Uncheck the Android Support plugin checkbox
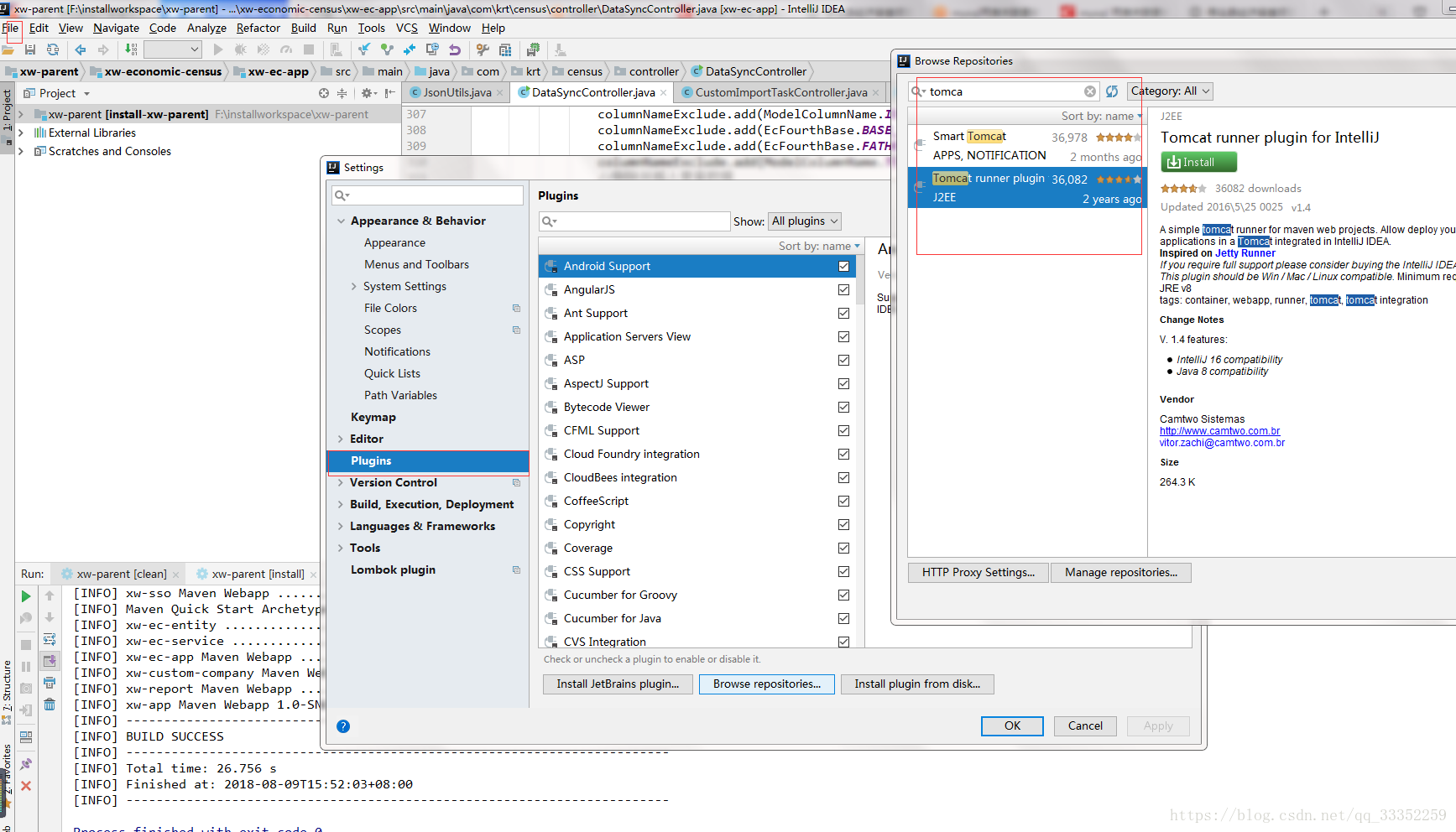Viewport: 1456px width, 832px height. pyautogui.click(x=843, y=266)
